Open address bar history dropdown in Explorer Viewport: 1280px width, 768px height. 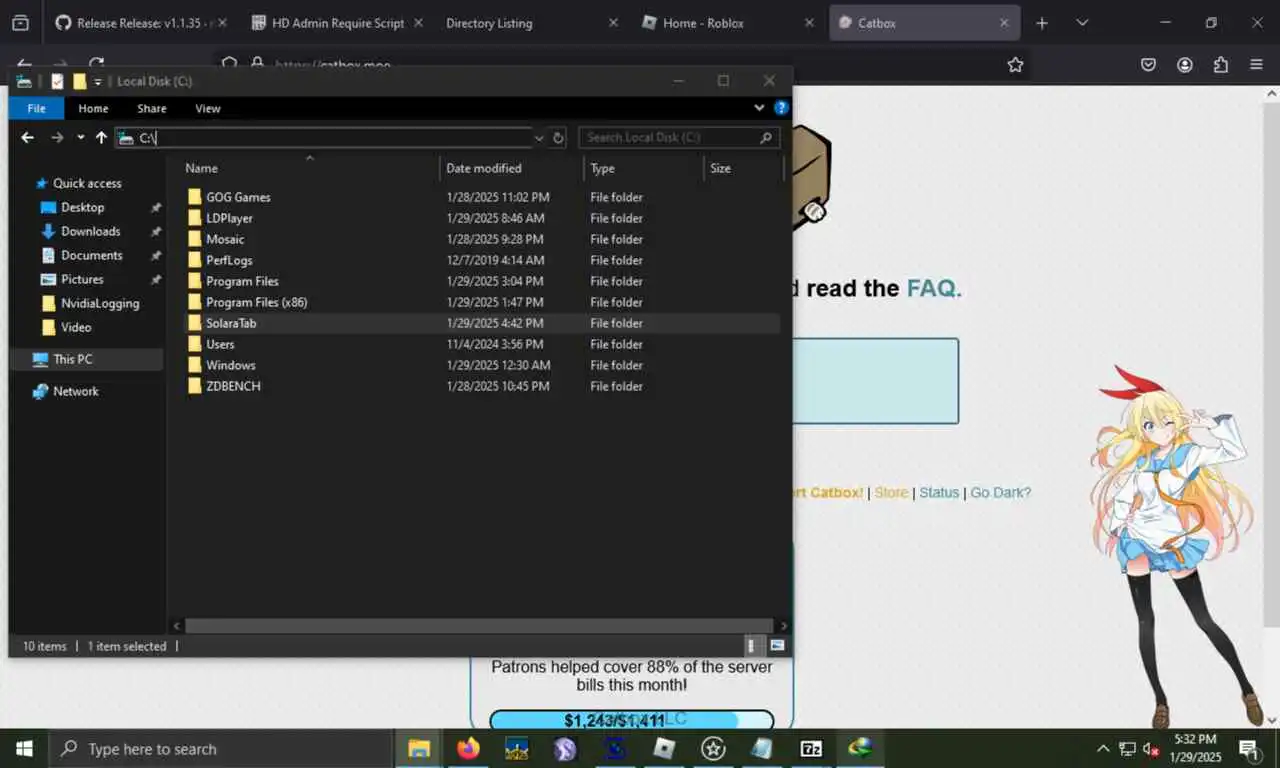click(540, 138)
